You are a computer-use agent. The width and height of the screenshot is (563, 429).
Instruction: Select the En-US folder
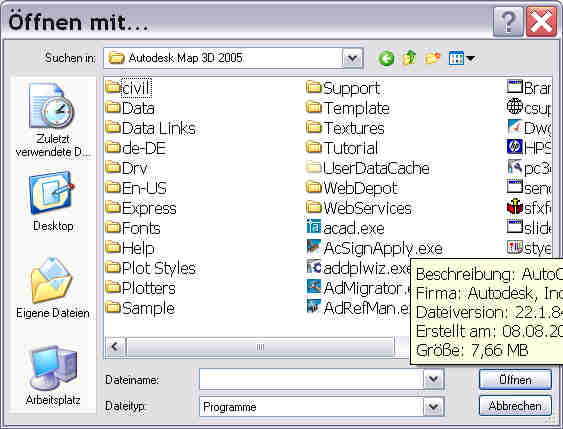(136, 188)
